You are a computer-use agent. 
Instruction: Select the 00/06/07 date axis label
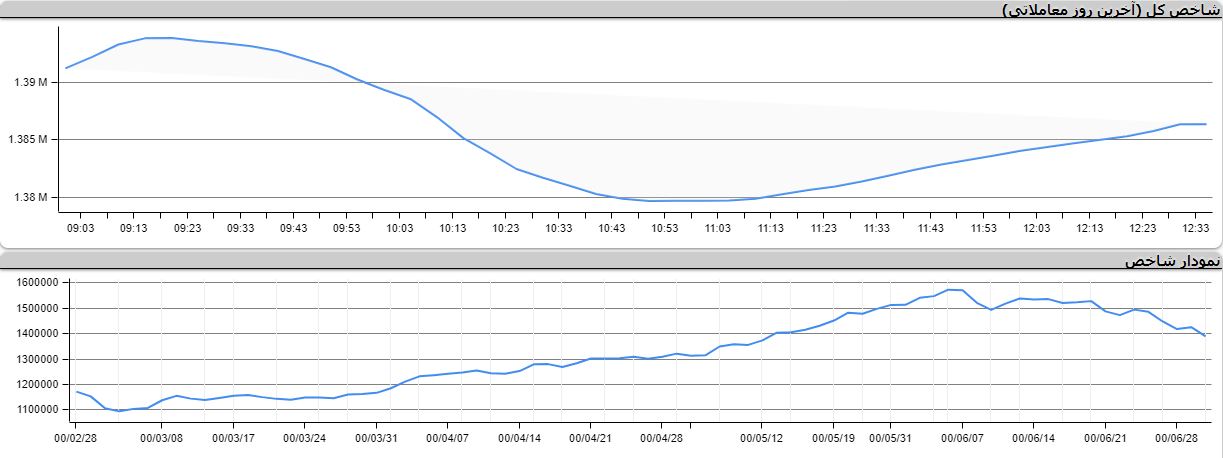pyautogui.click(x=963, y=437)
